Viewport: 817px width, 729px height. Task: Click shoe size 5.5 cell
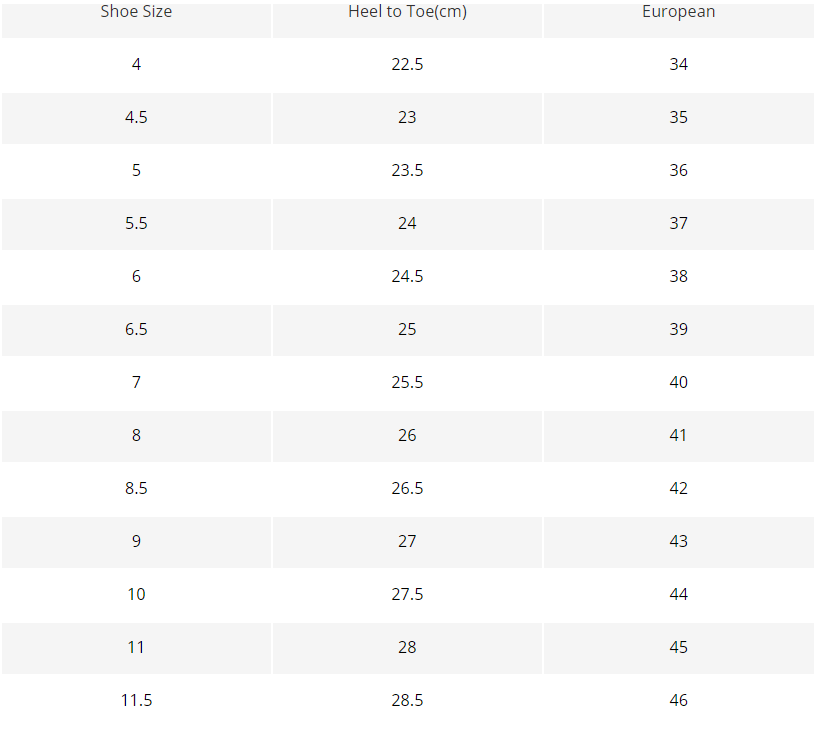[x=136, y=224]
